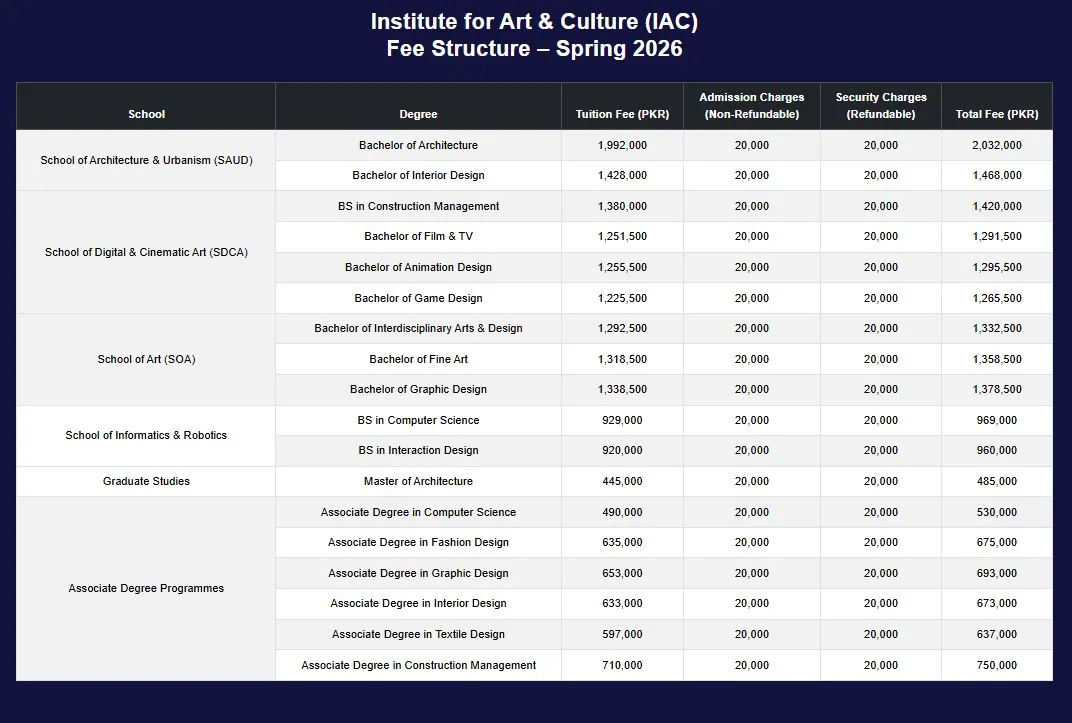Click 'Bachelor of Film & TV' degree cell

coord(418,236)
